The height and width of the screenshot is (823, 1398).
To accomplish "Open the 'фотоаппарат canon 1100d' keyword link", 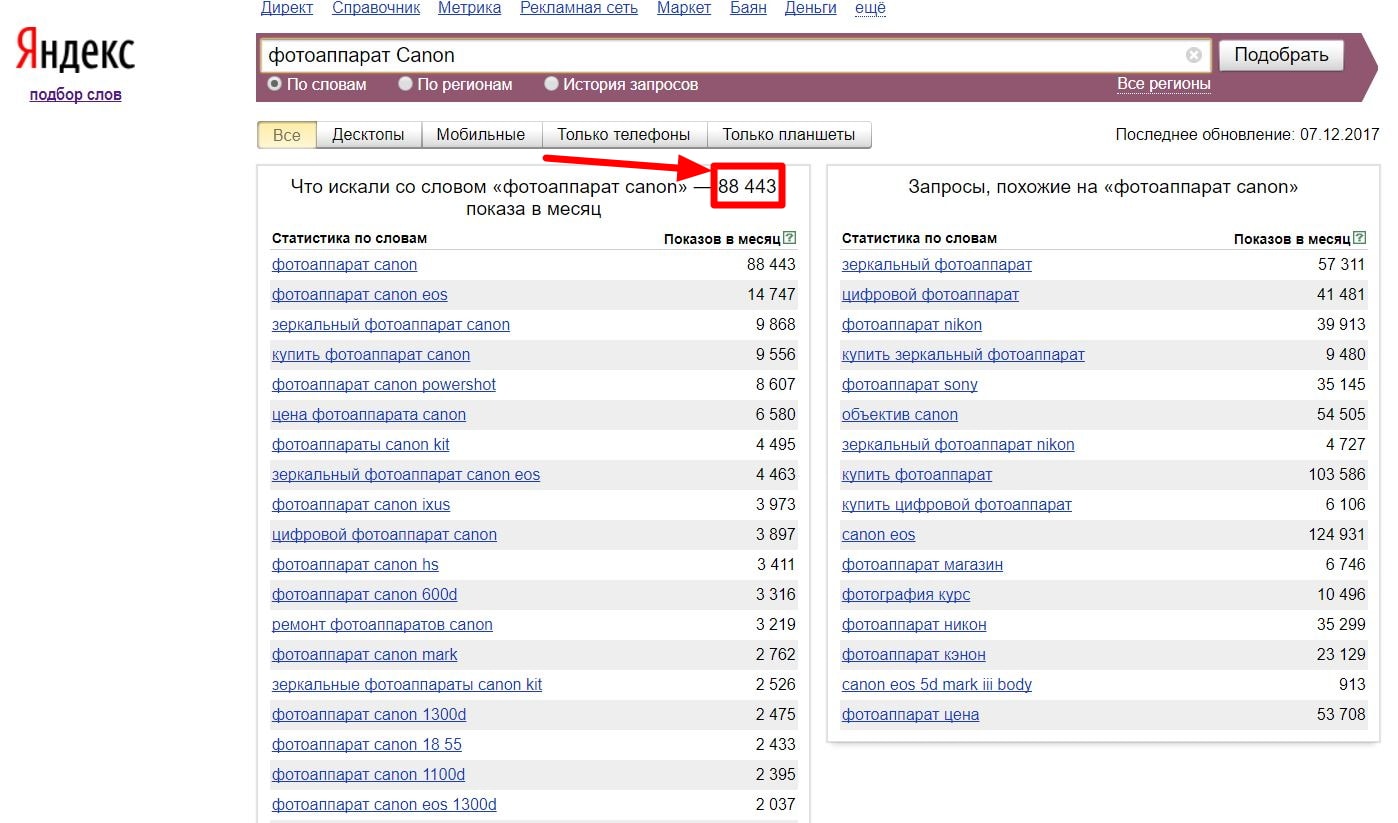I will (x=368, y=775).
